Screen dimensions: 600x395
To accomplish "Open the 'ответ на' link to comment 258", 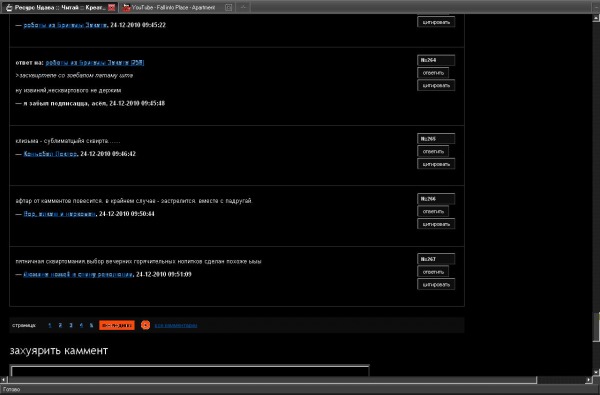I will pos(95,62).
